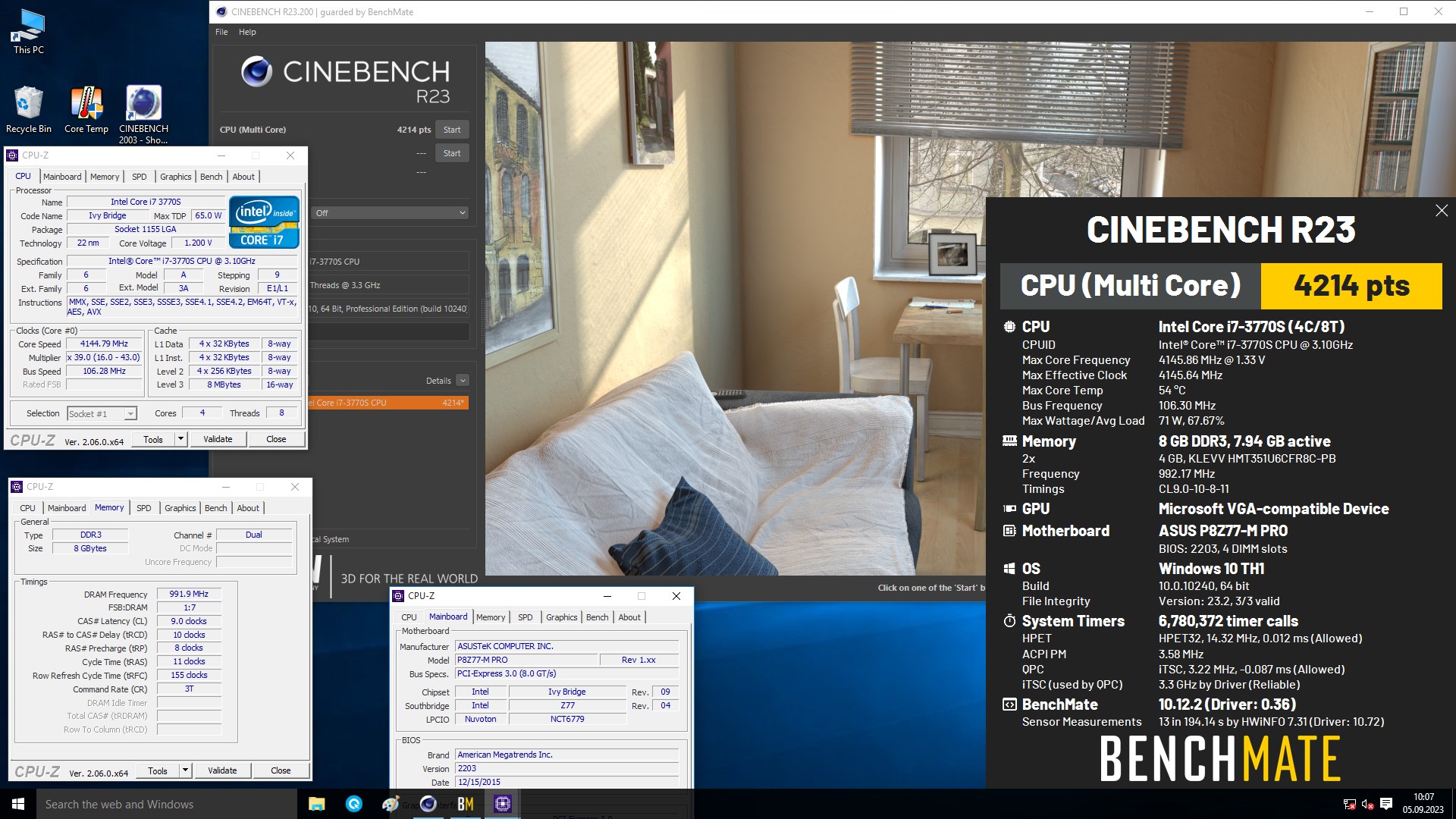The width and height of the screenshot is (1456, 819).
Task: Click CPU-Z title icon in top window
Action: (x=12, y=155)
